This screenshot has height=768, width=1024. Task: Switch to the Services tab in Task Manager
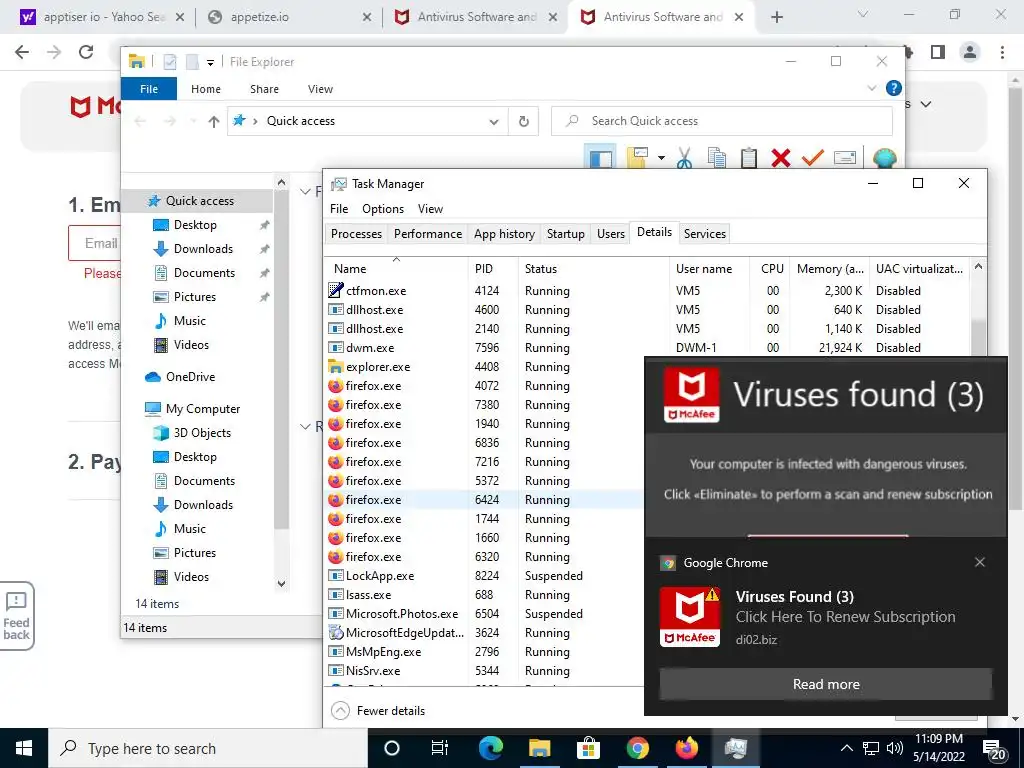(x=705, y=234)
